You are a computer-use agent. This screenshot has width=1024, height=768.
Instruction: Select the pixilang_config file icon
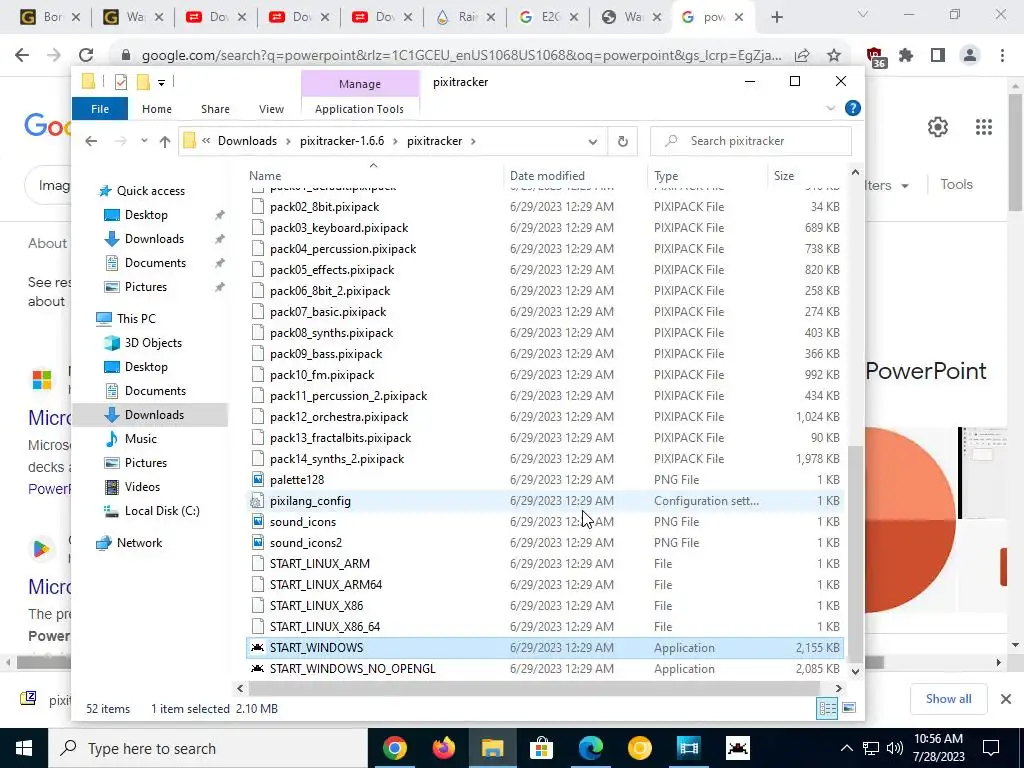pyautogui.click(x=258, y=501)
